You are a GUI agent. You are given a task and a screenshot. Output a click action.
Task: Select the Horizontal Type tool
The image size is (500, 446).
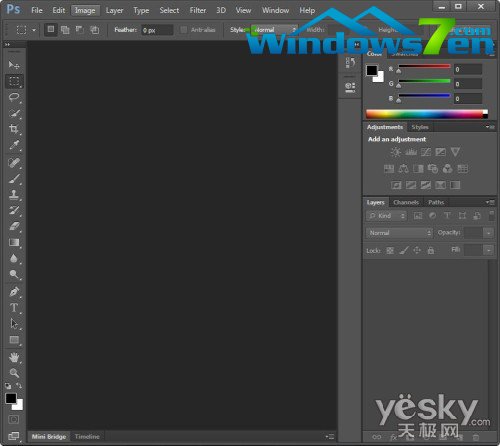(14, 308)
